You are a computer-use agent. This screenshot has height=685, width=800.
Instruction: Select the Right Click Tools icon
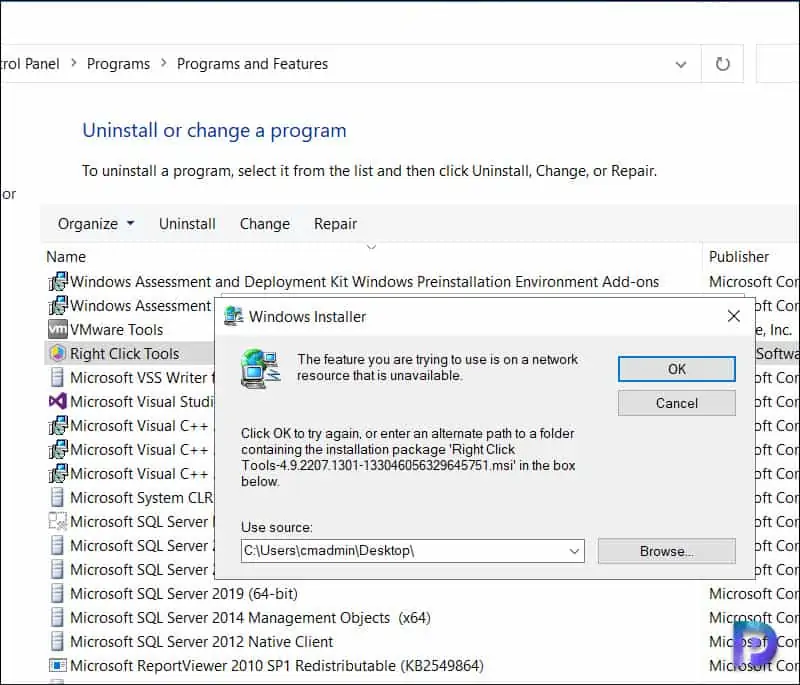(57, 353)
